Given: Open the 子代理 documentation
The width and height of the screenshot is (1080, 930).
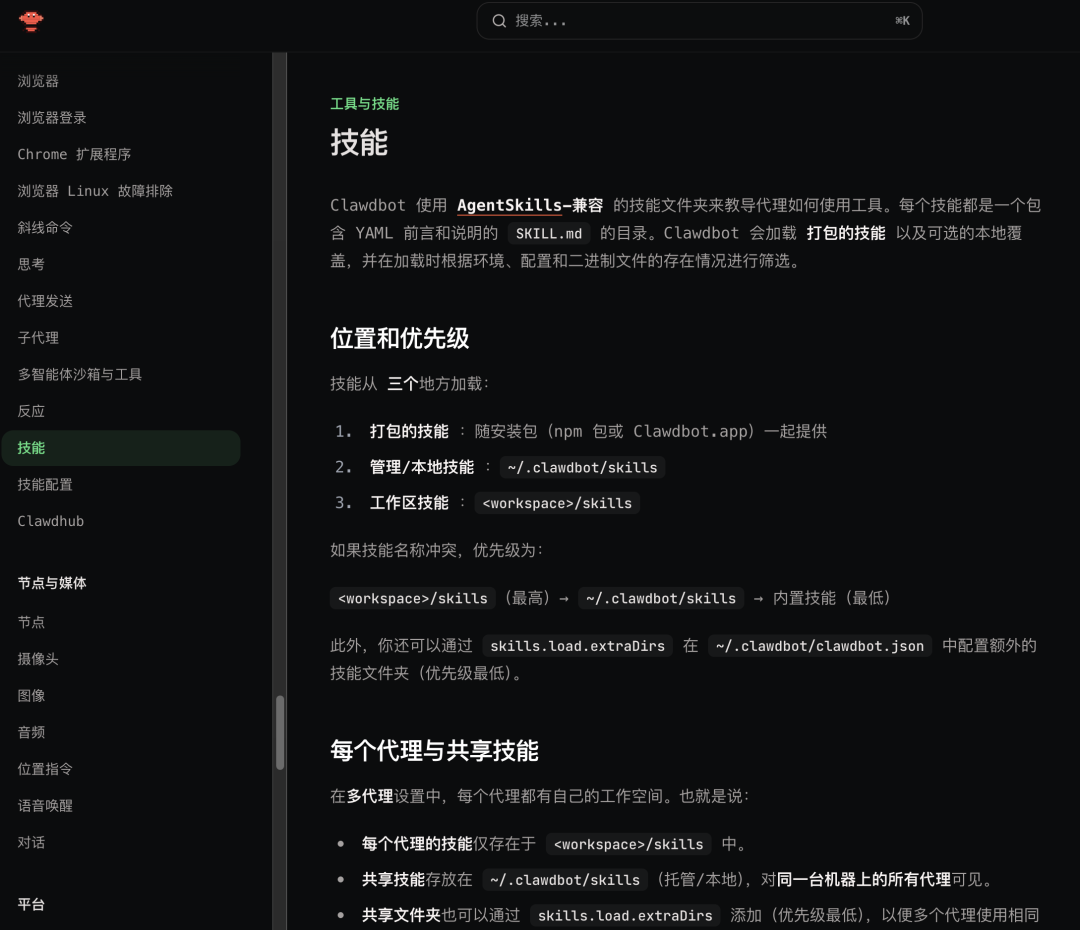Looking at the screenshot, I should tap(38, 337).
